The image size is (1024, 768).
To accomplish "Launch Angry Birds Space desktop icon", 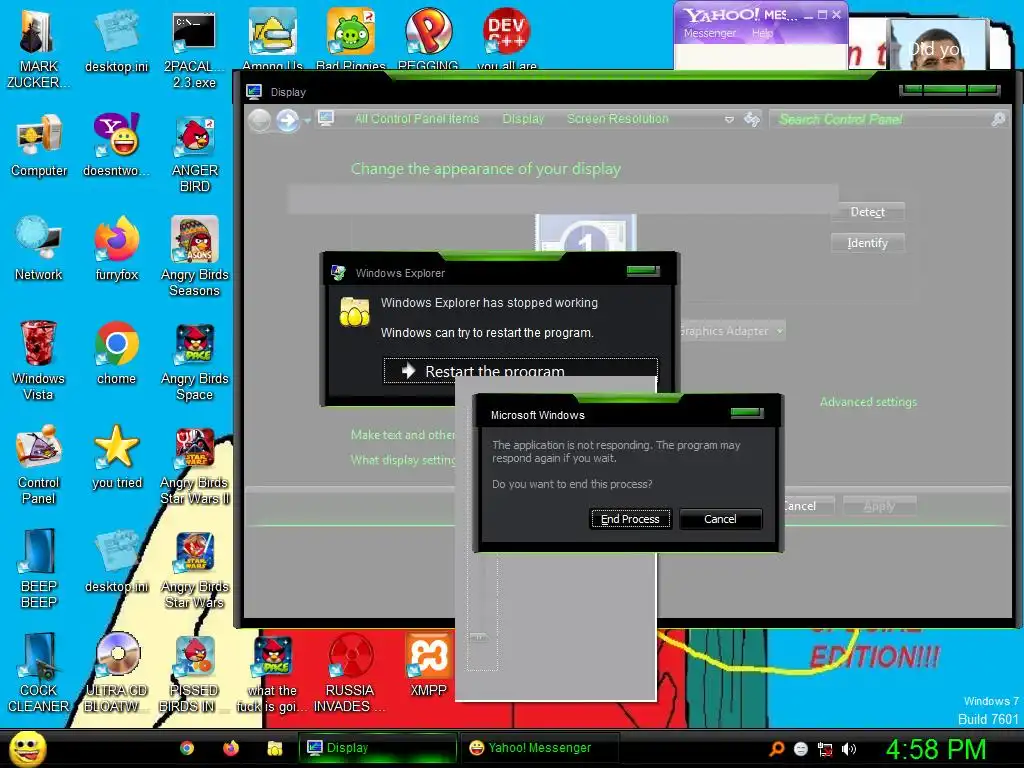I will point(195,360).
